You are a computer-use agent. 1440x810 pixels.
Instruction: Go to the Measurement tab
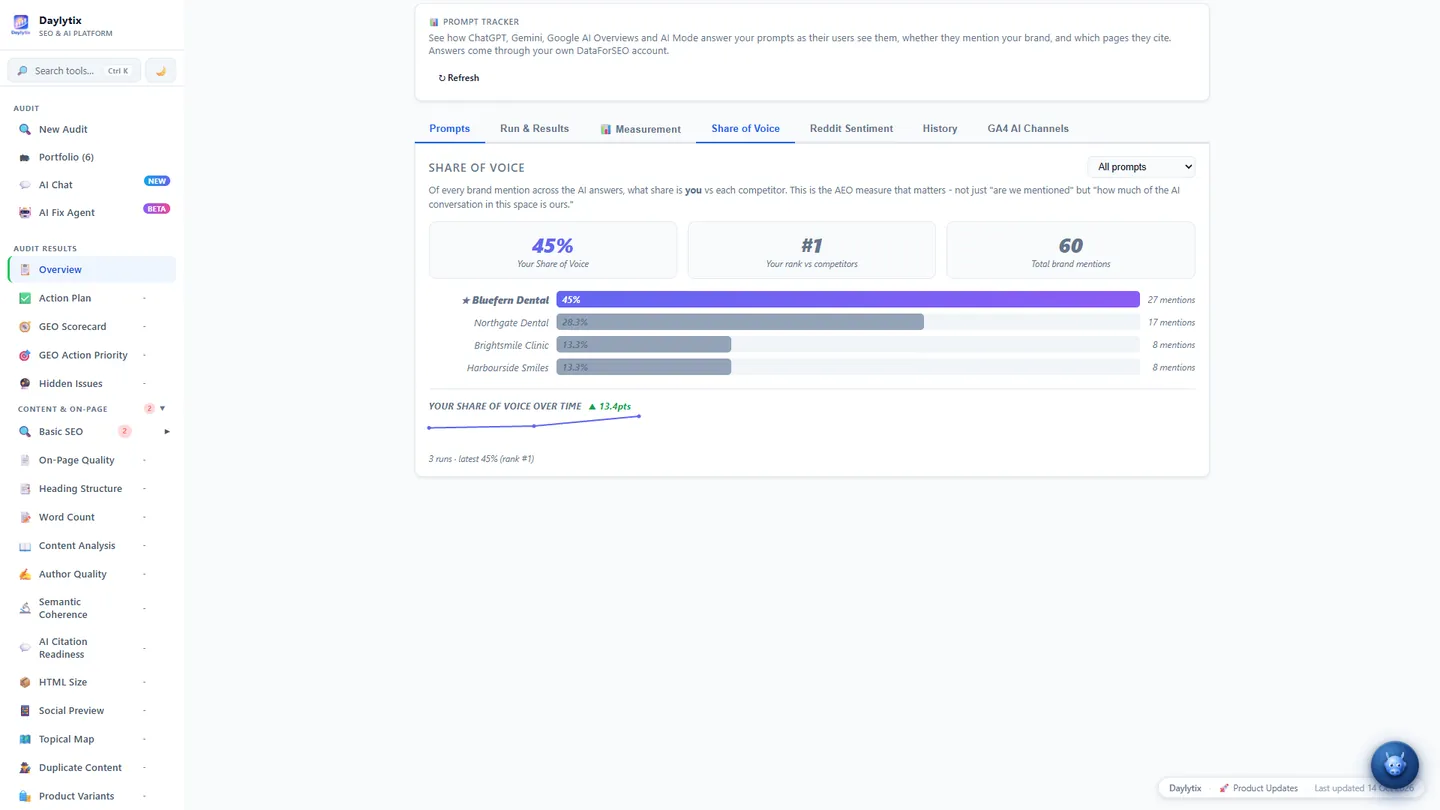coord(640,129)
